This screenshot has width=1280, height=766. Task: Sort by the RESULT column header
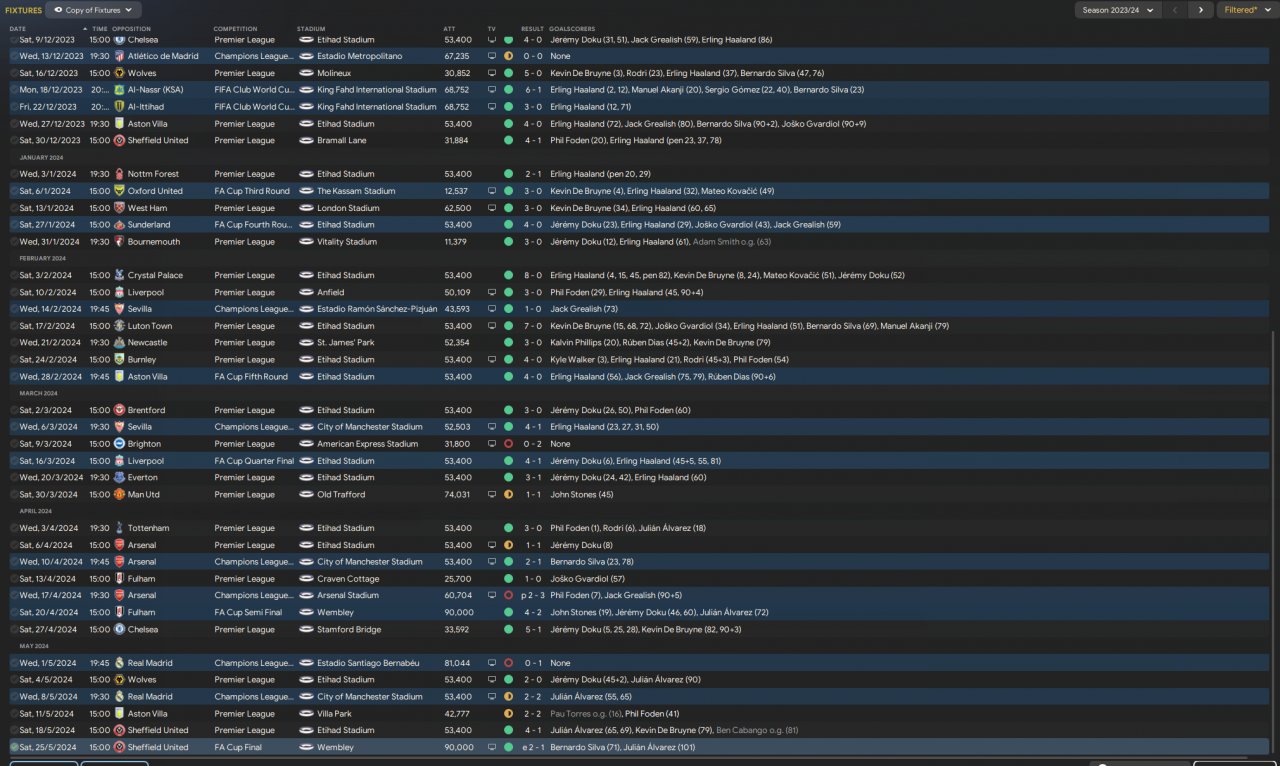pos(532,29)
